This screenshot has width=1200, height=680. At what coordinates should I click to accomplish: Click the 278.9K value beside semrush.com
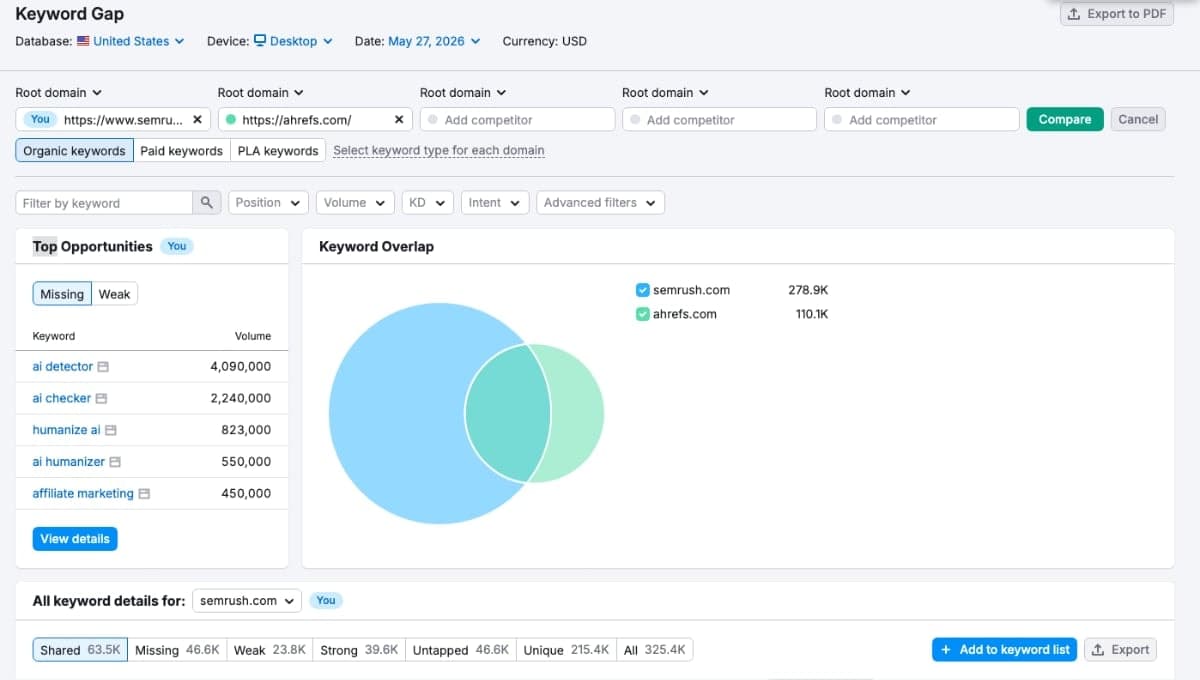click(808, 290)
